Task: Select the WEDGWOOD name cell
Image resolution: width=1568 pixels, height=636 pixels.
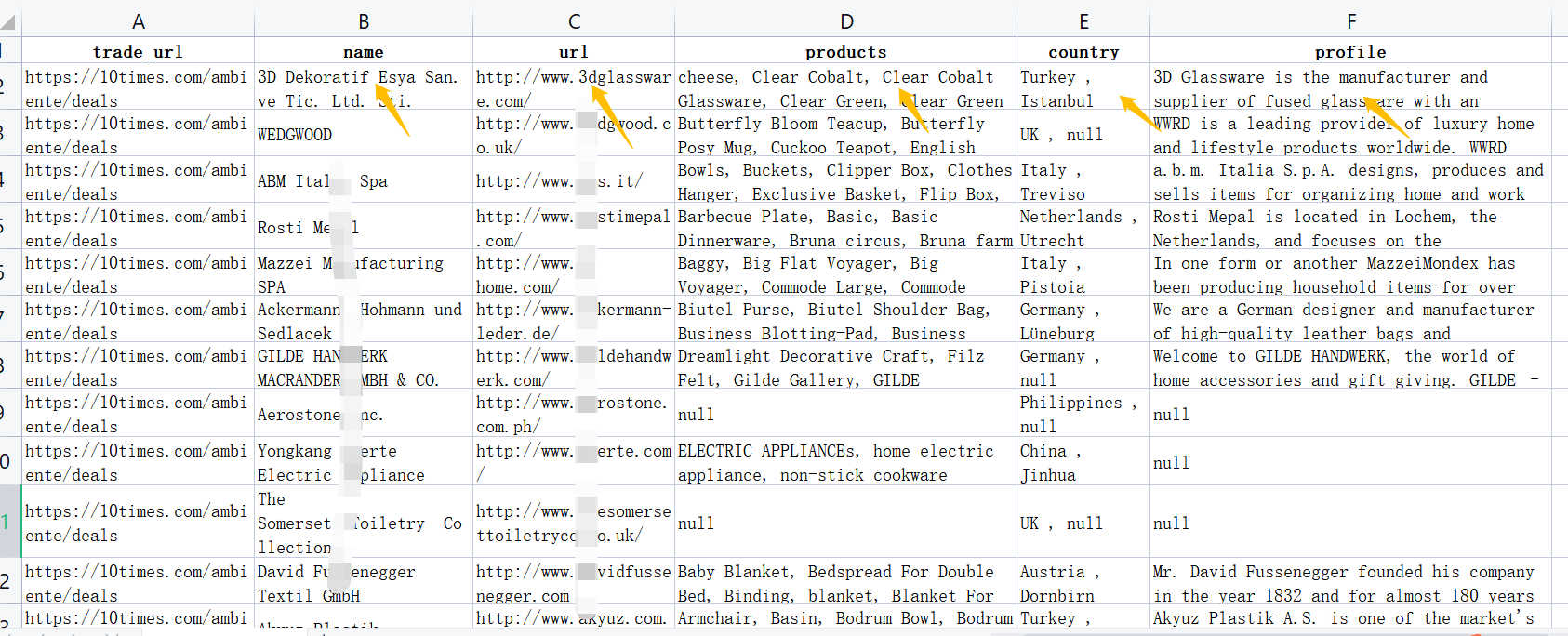Action: click(364, 135)
